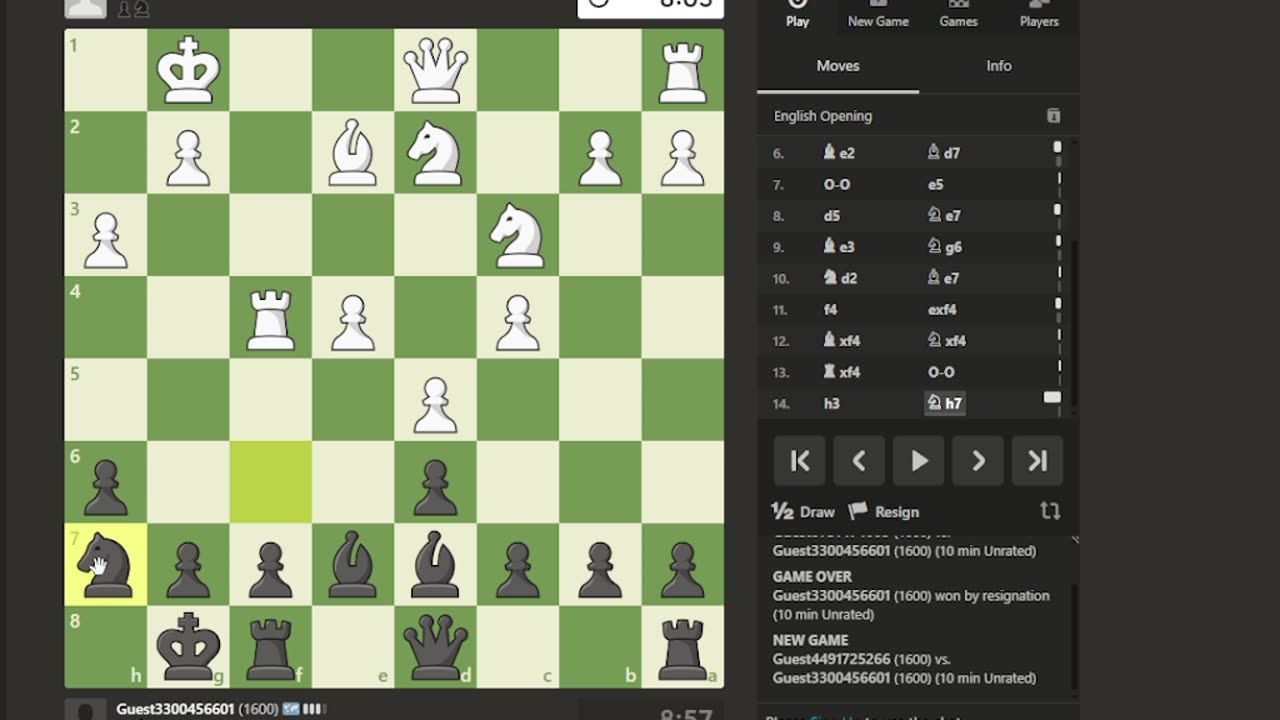Switch to the Info tab
1280x720 pixels.
tap(999, 66)
